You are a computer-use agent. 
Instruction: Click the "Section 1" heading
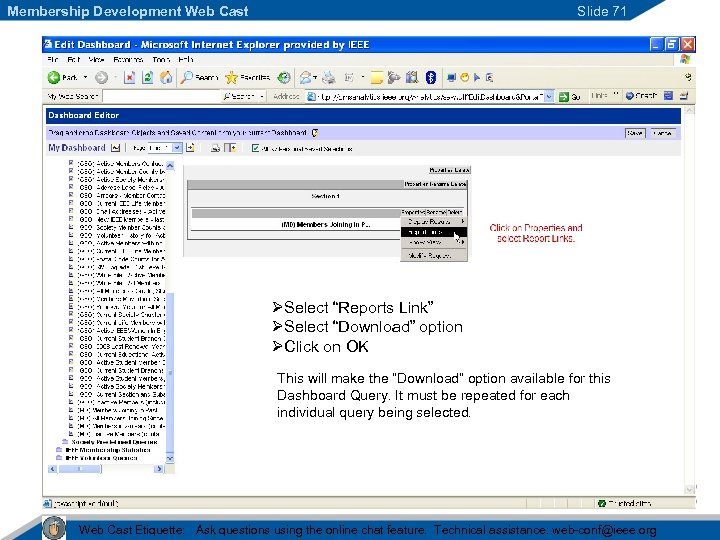[x=326, y=196]
